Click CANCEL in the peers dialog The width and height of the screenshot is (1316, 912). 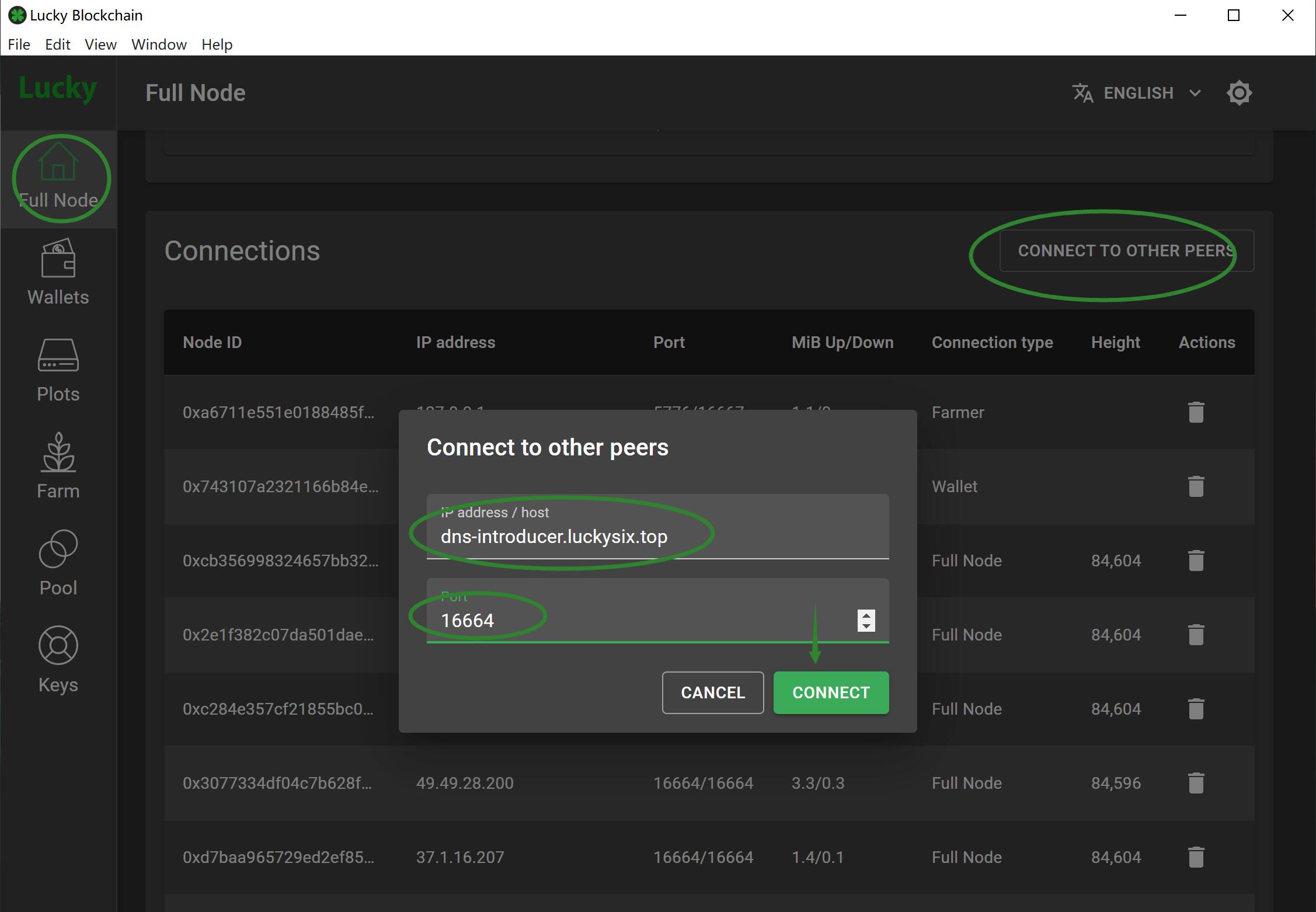[x=712, y=692]
